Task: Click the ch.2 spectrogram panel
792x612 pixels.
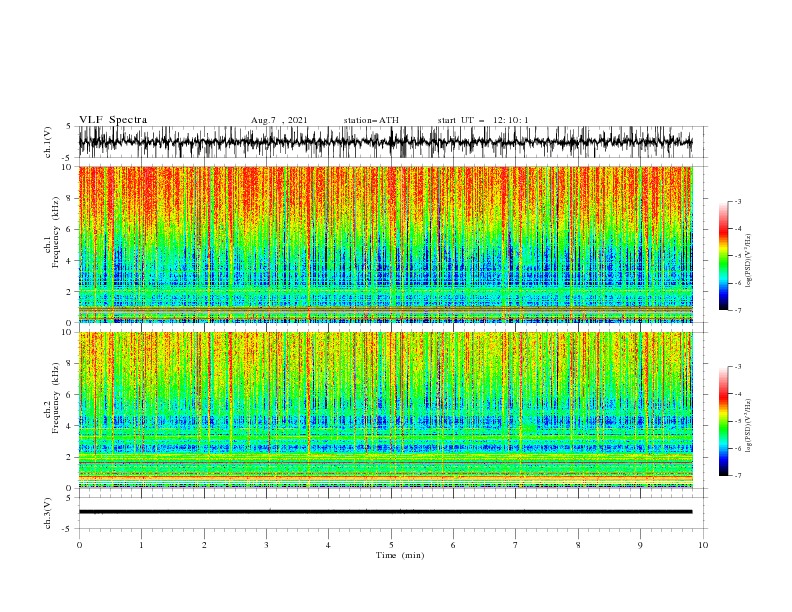Action: [x=386, y=410]
